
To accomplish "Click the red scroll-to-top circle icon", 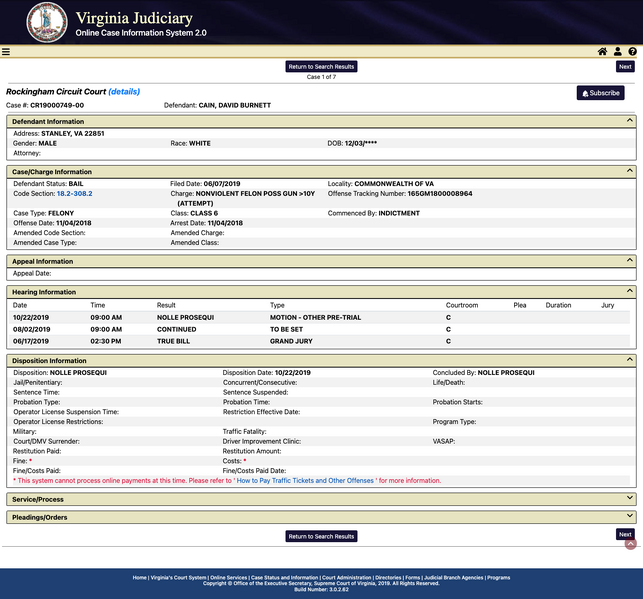I will [x=631, y=544].
